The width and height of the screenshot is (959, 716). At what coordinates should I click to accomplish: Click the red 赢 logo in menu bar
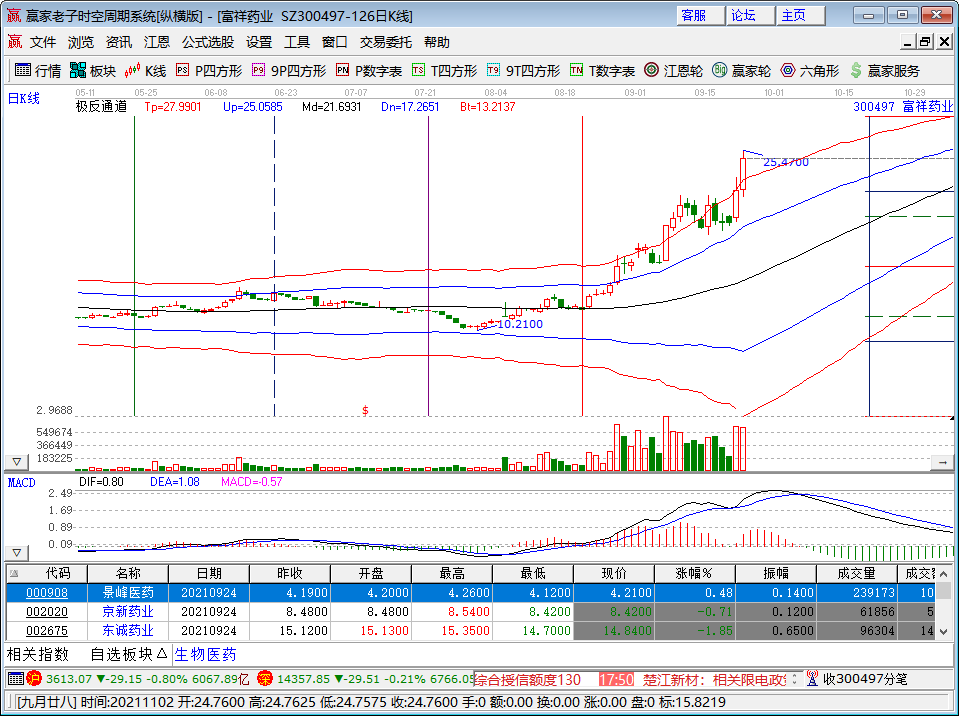click(x=15, y=42)
